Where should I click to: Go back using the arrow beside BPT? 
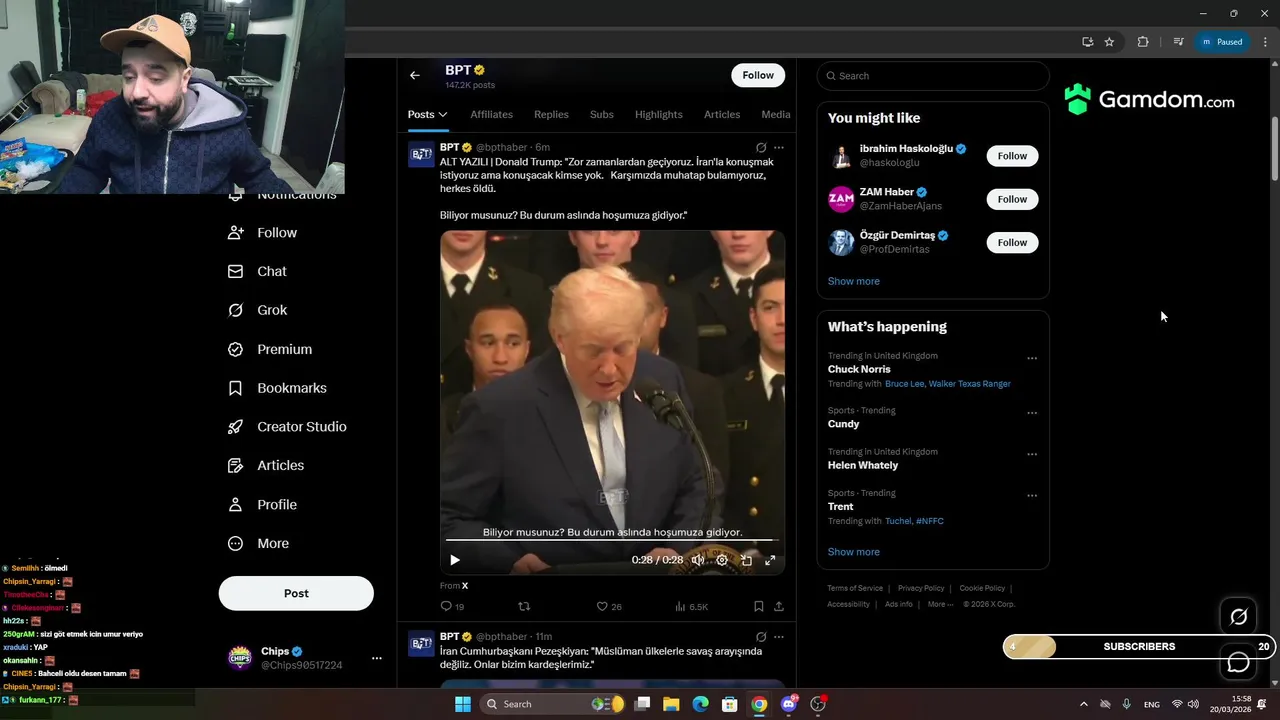(414, 75)
